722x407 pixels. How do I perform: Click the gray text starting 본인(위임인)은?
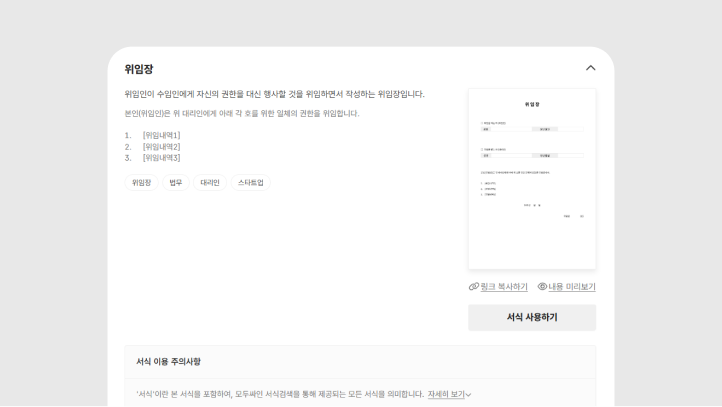pyautogui.click(x=241, y=114)
